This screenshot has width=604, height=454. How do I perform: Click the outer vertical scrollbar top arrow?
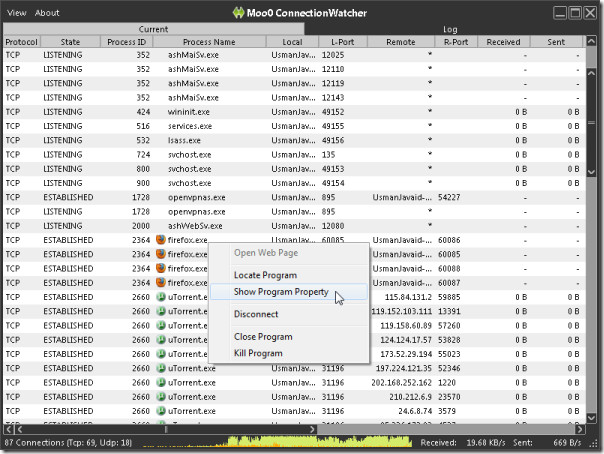tap(591, 40)
